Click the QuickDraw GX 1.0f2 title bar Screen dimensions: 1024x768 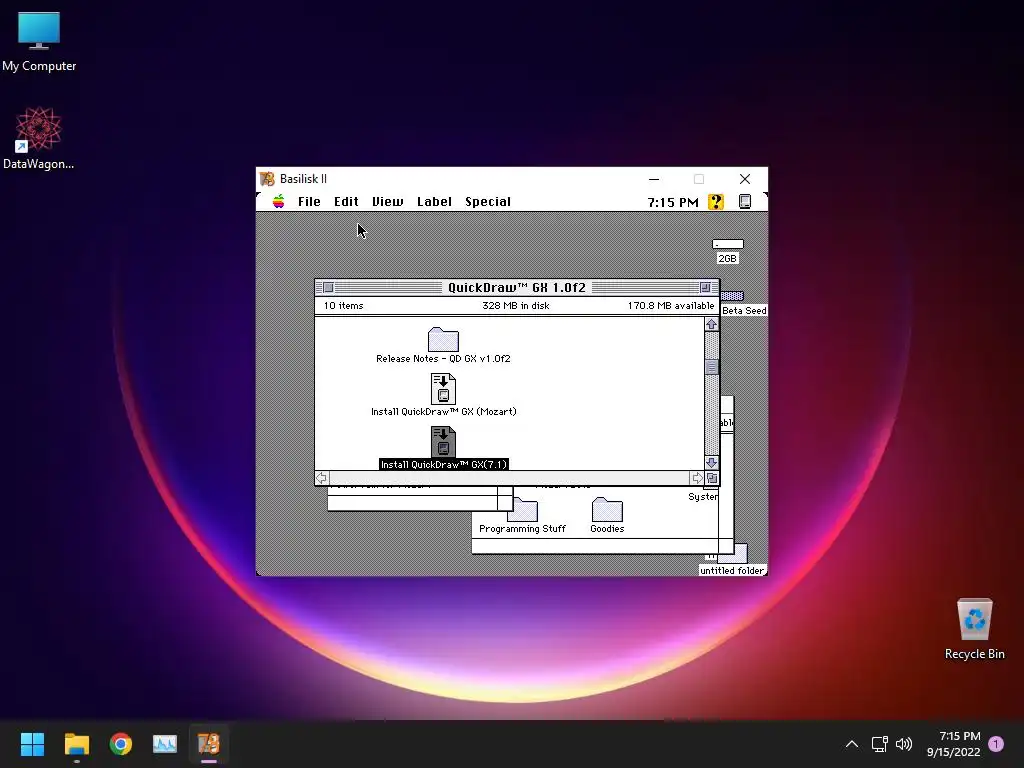pos(517,287)
